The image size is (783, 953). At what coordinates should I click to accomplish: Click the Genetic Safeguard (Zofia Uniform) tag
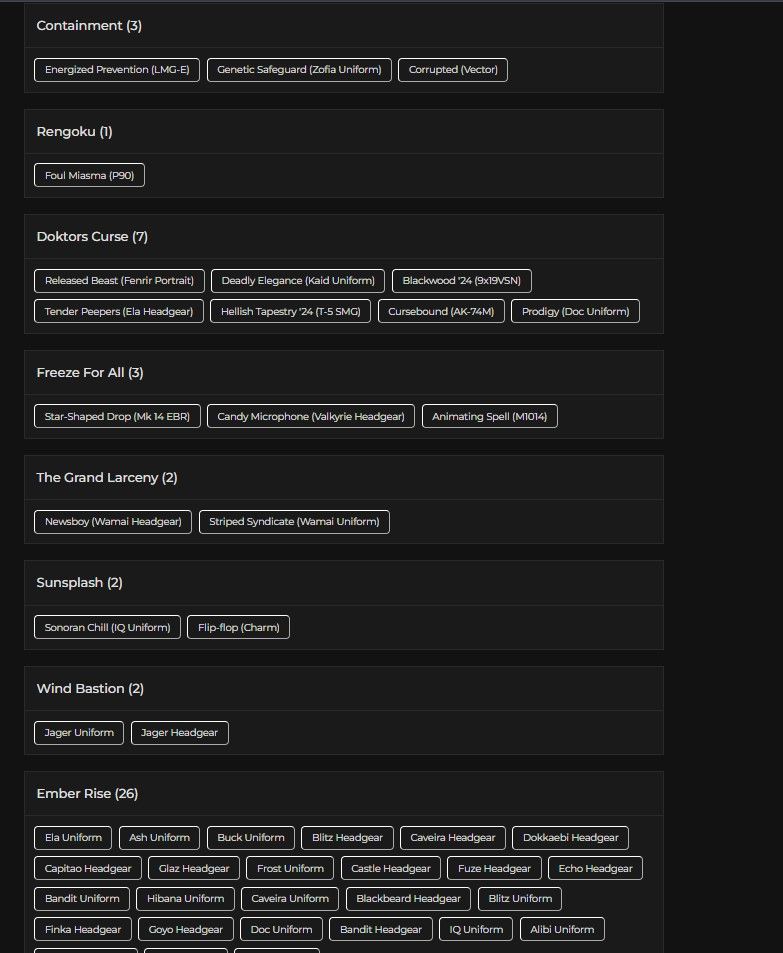[x=299, y=70]
